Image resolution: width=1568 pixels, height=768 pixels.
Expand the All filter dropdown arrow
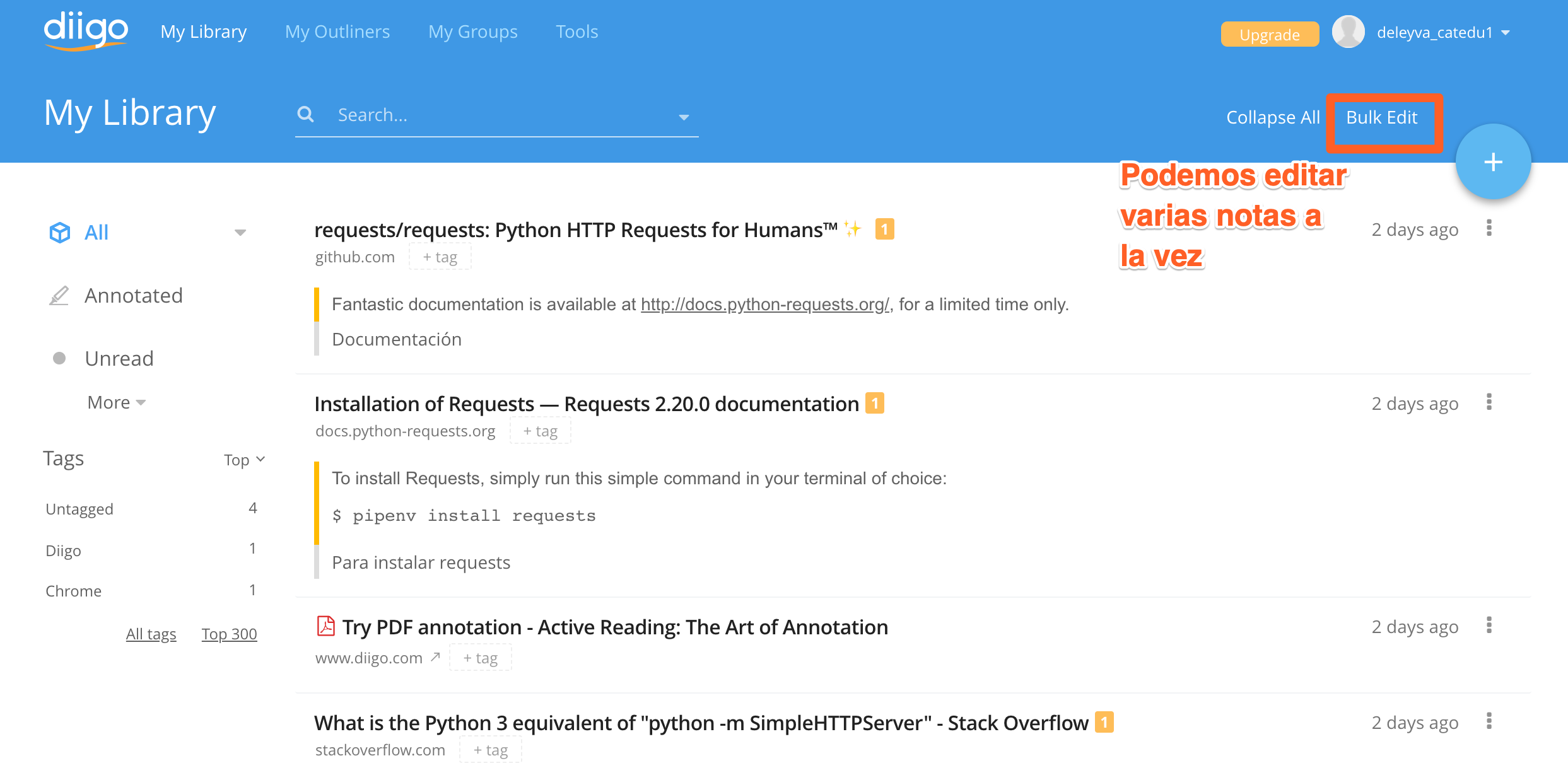click(240, 233)
